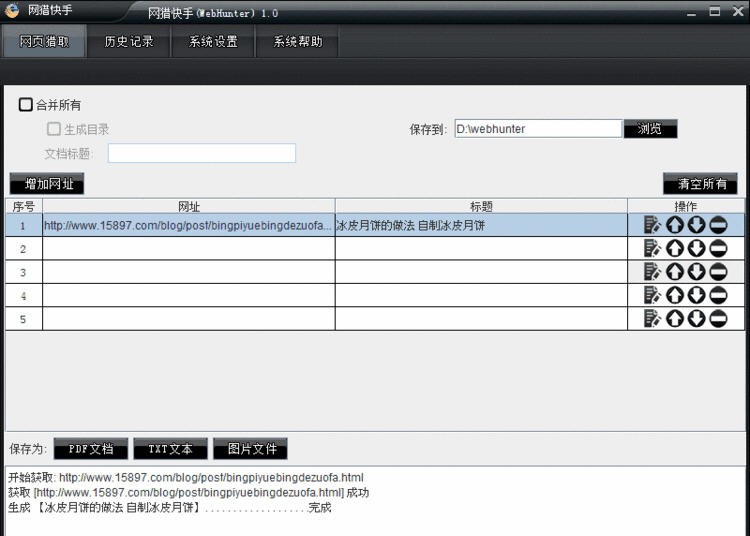750x536 pixels.
Task: Save as PDF文档
Action: [x=91, y=448]
